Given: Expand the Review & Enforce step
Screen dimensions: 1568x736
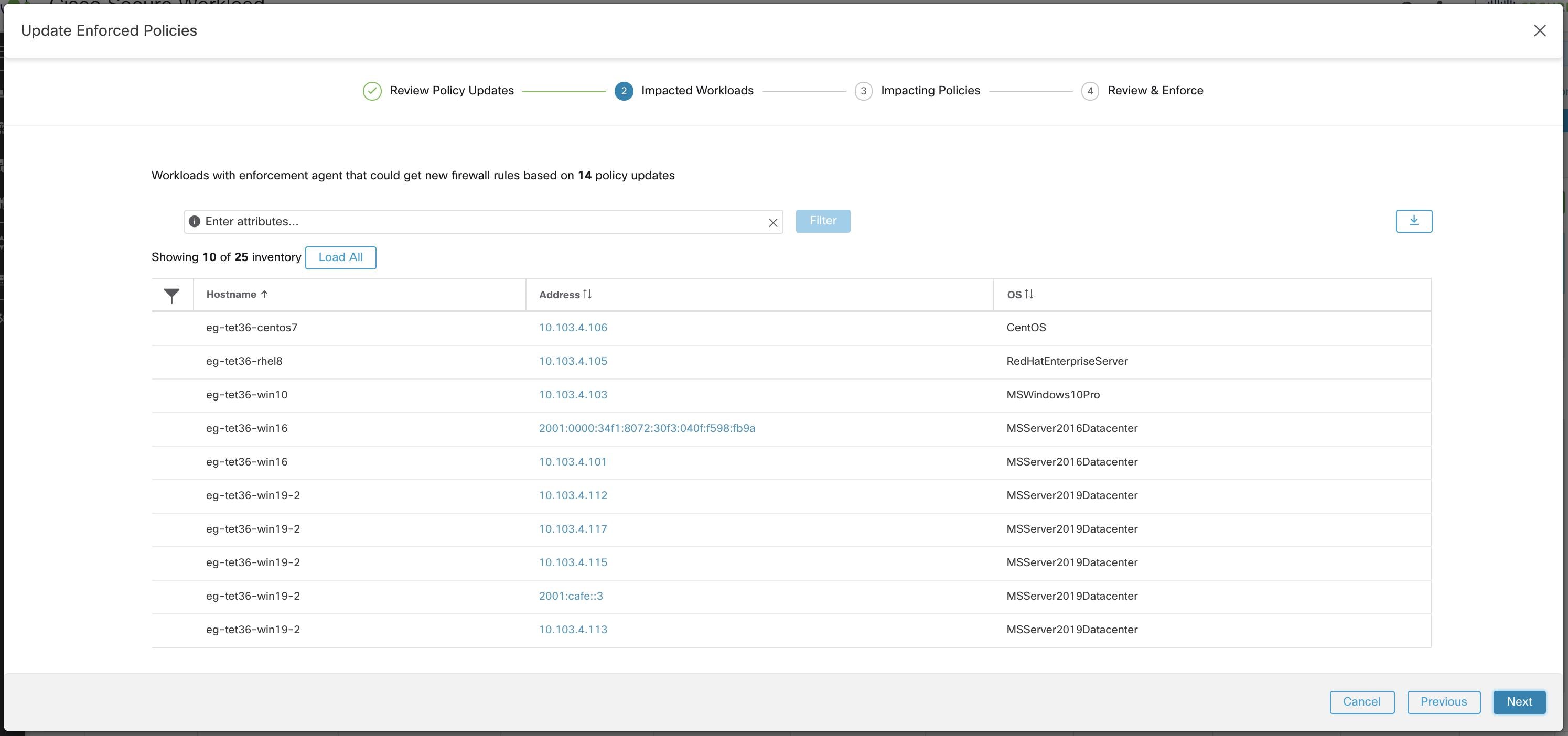Looking at the screenshot, I should coord(1156,90).
